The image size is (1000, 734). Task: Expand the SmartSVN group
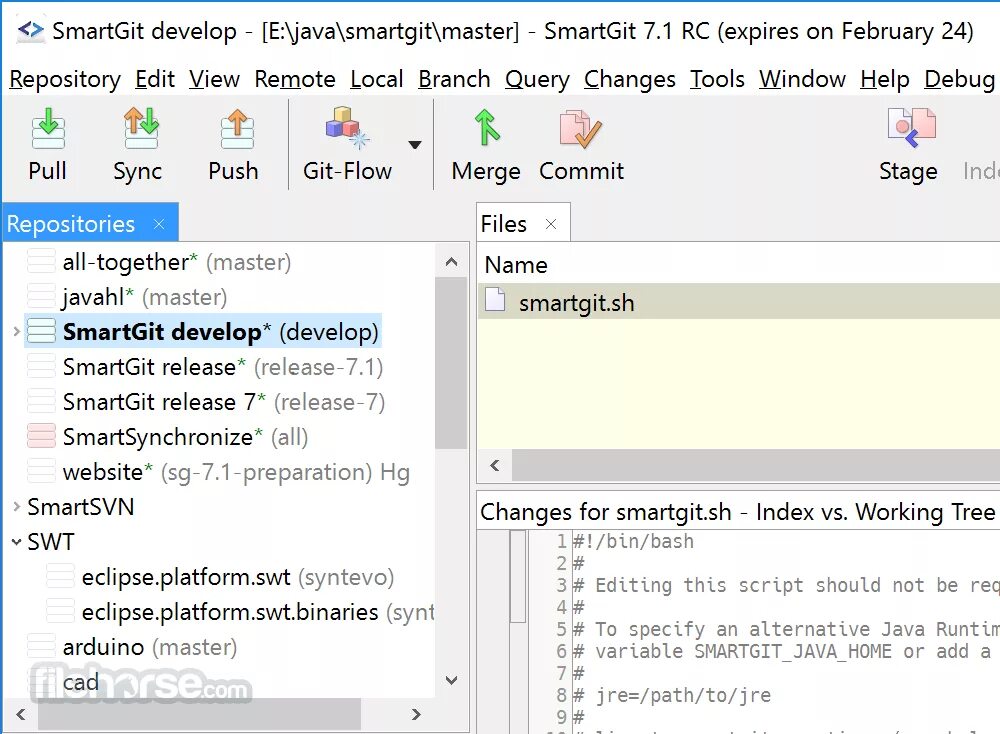coord(17,507)
